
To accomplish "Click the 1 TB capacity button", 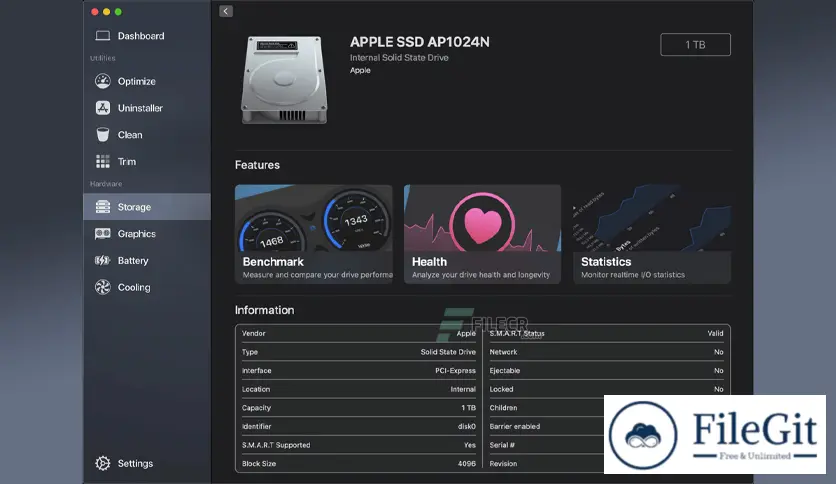I will [695, 45].
